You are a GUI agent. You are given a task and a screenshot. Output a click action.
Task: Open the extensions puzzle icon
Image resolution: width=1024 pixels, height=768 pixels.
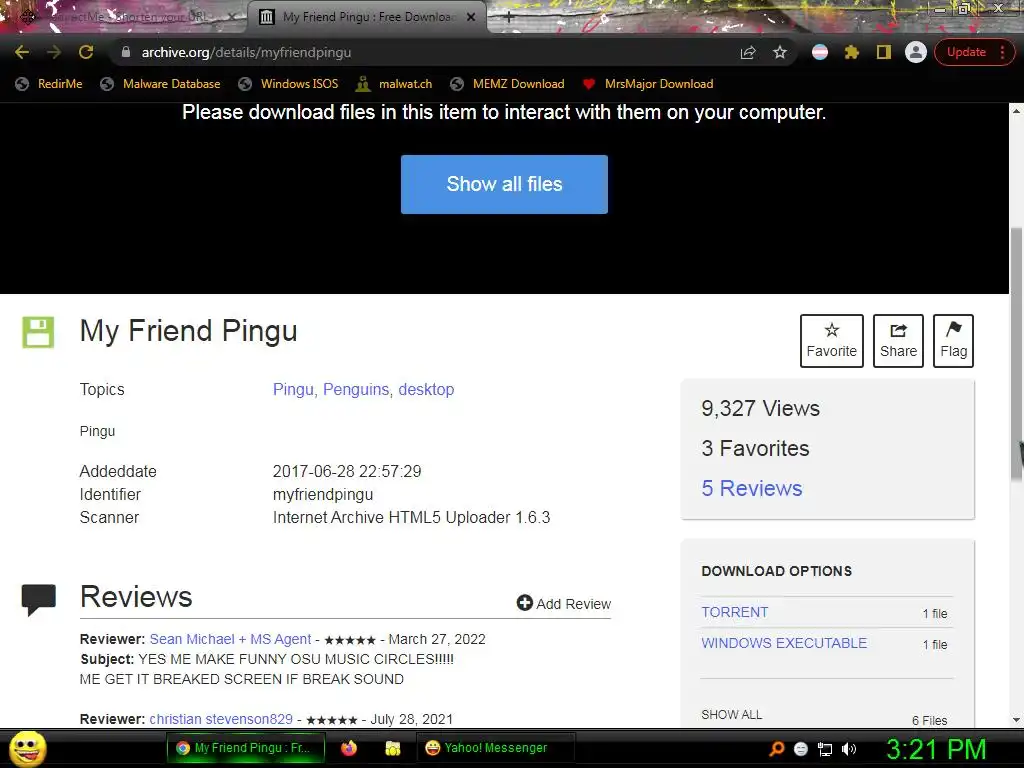click(852, 52)
